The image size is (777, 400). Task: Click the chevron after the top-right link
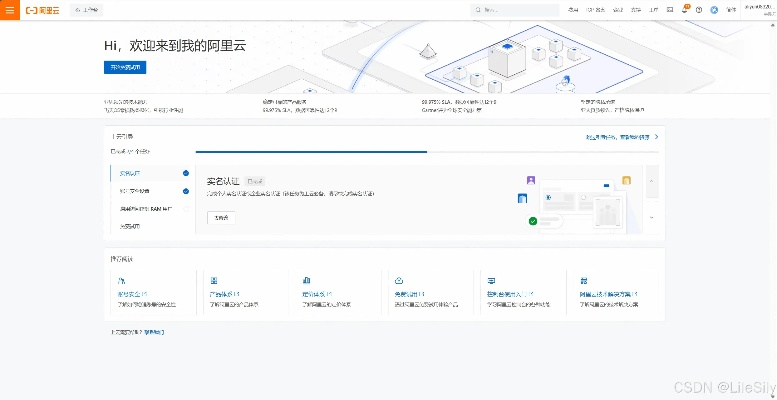point(656,136)
